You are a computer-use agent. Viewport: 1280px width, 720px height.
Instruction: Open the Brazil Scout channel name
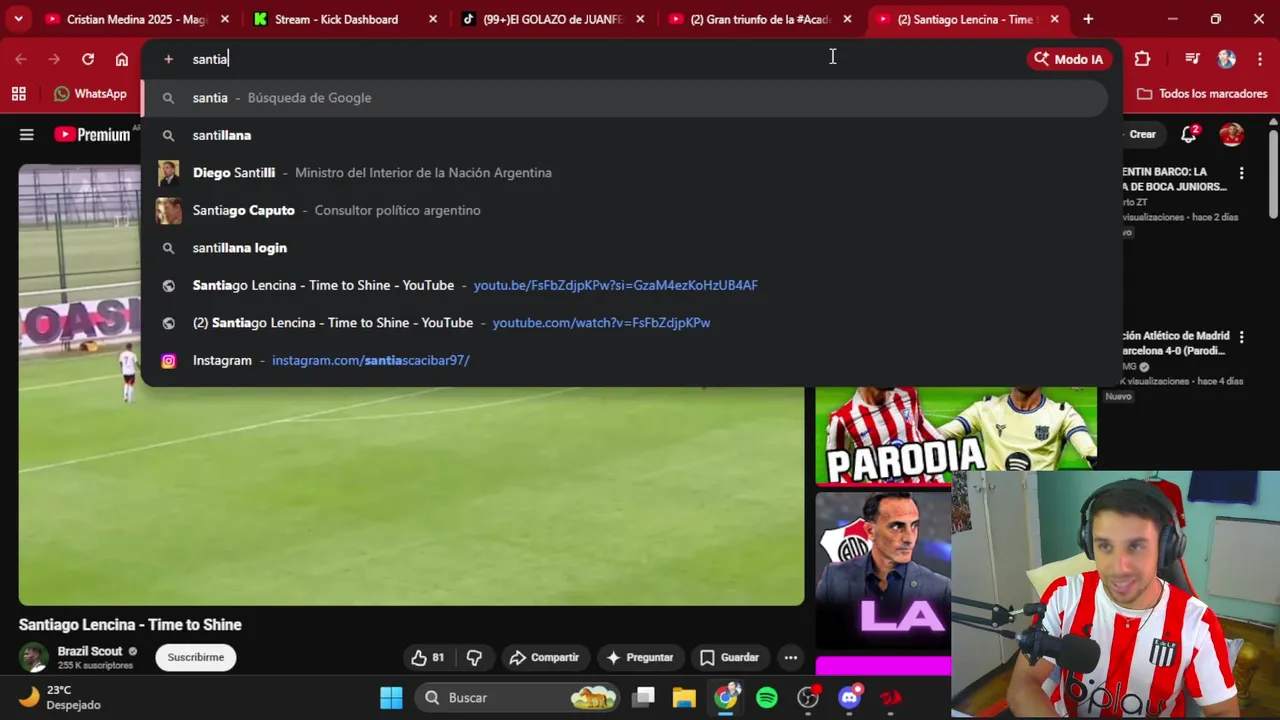pos(90,651)
